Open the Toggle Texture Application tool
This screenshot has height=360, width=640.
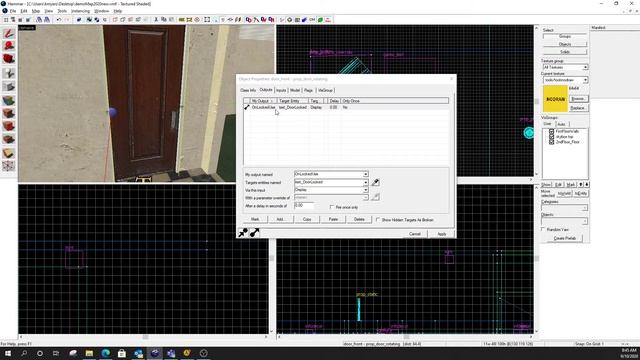pyautogui.click(x=9, y=100)
